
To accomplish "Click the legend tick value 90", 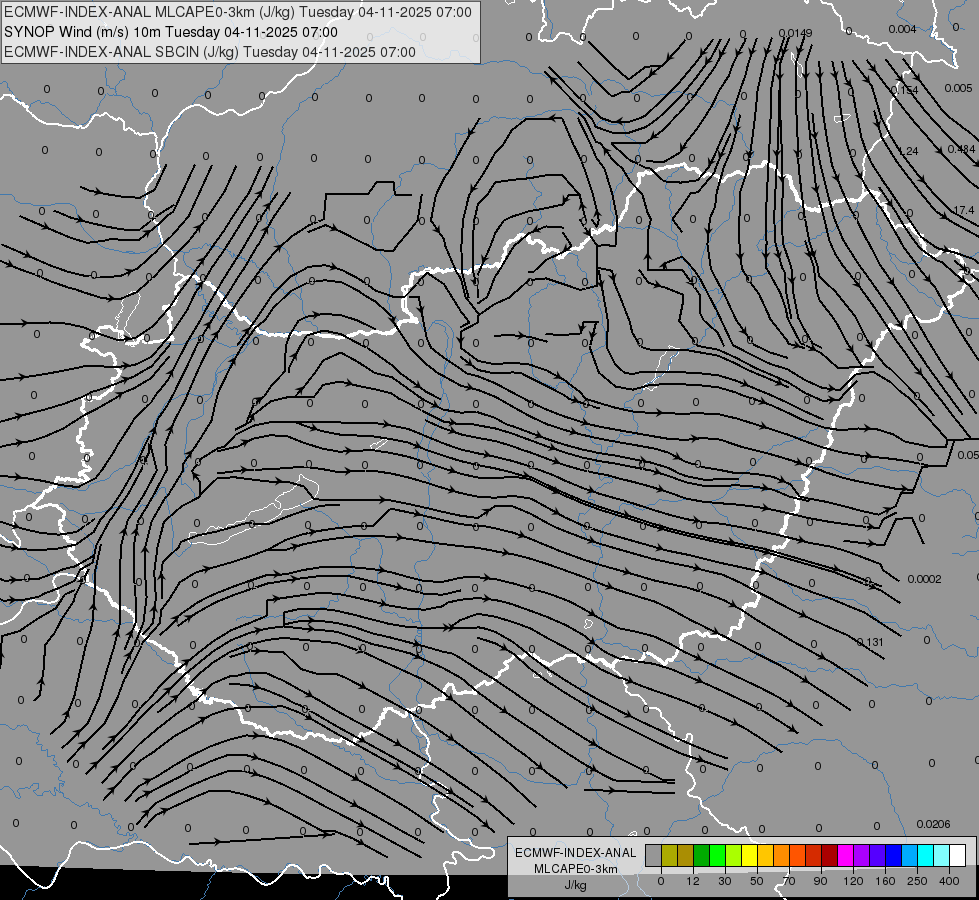I will [x=820, y=881].
